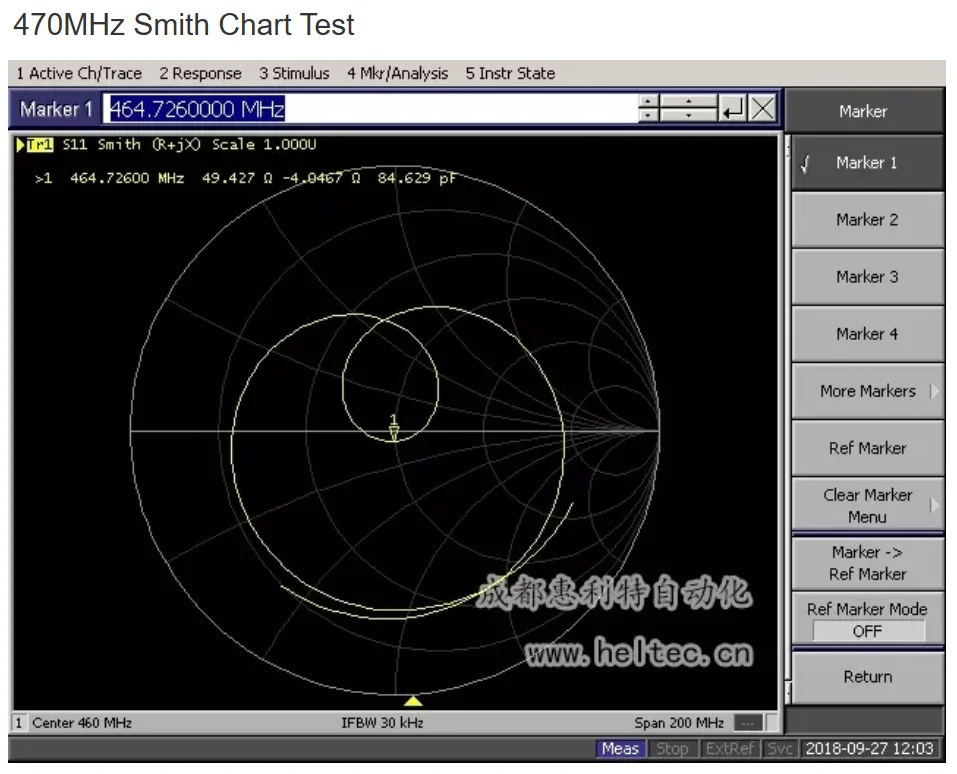This screenshot has height=774, width=957.
Task: Click the fine adjust split-arrow control
Action: coord(689,109)
